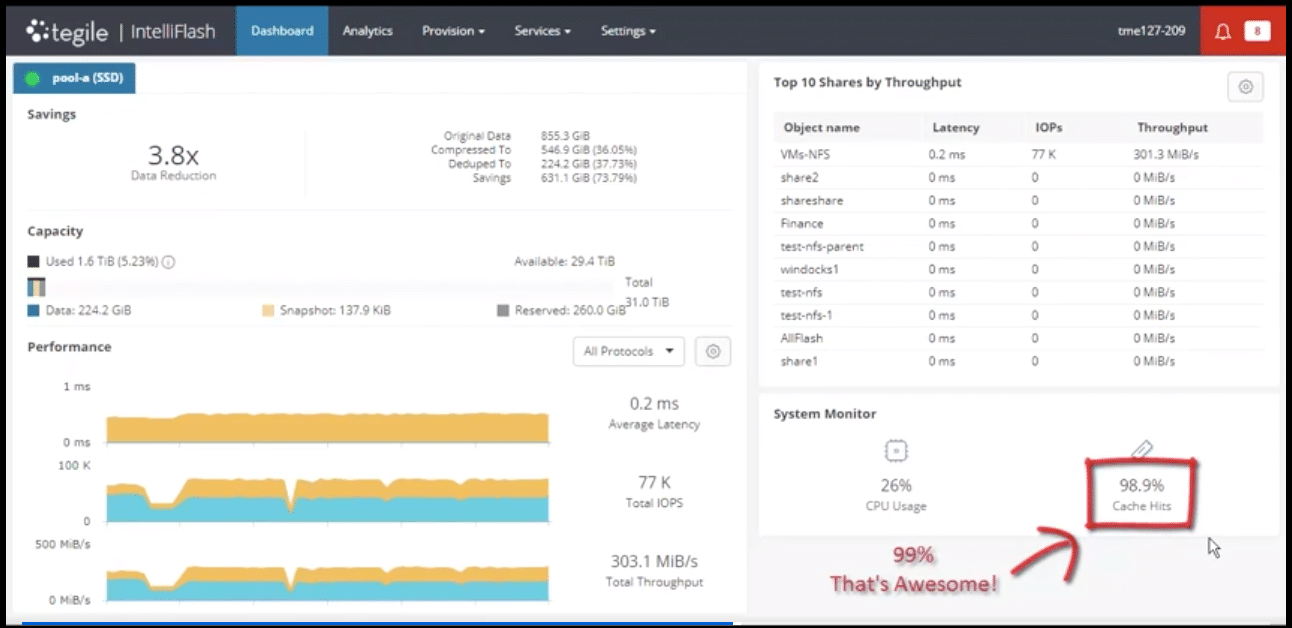This screenshot has height=628, width=1292.
Task: Open Performance settings gear icon
Action: (x=713, y=352)
